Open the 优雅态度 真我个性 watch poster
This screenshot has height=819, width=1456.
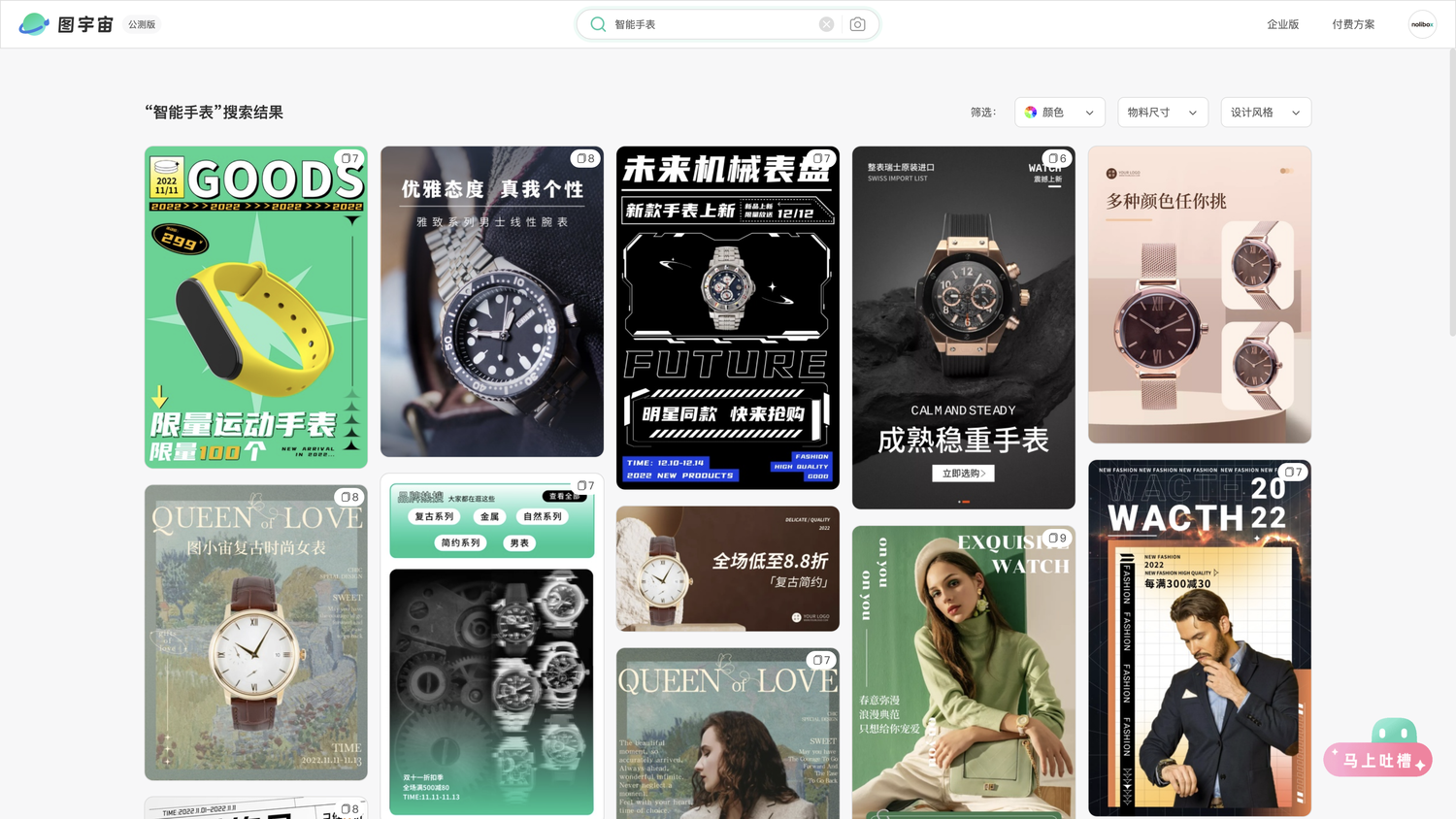pyautogui.click(x=492, y=302)
